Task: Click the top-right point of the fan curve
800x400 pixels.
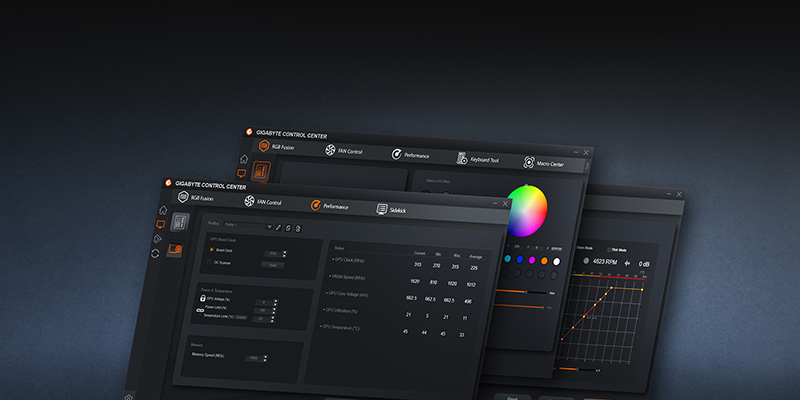Action: pos(642,289)
